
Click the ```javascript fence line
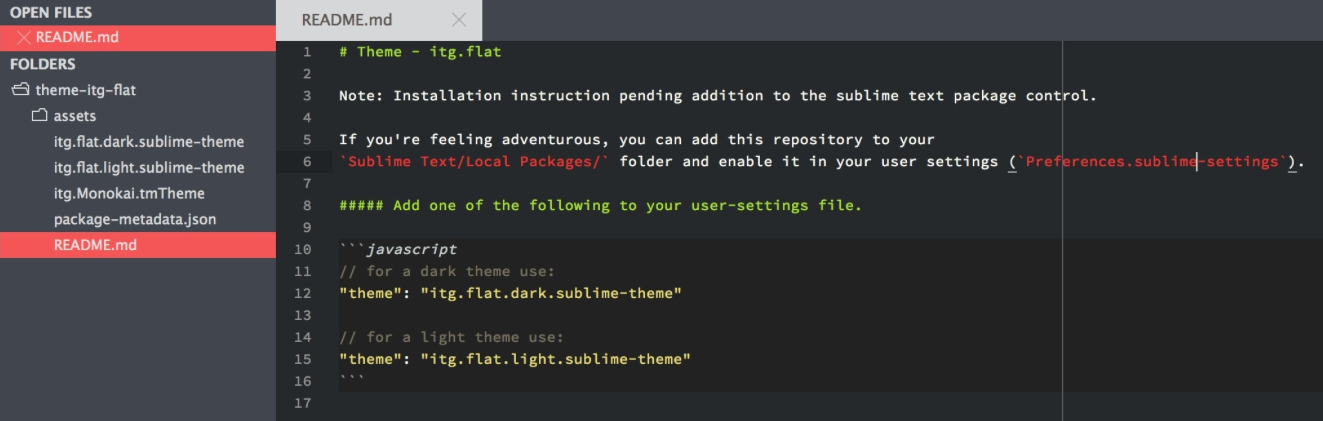click(398, 249)
